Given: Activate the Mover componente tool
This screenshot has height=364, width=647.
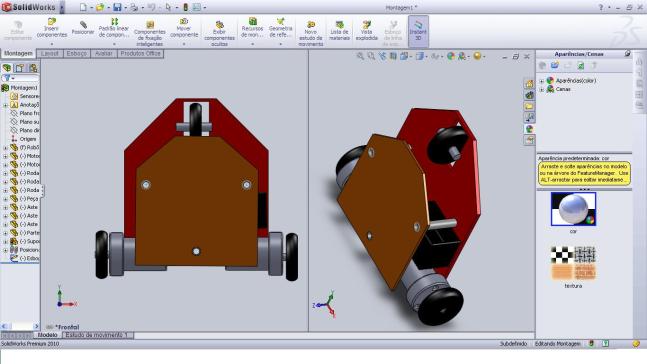Looking at the screenshot, I should pyautogui.click(x=184, y=28).
